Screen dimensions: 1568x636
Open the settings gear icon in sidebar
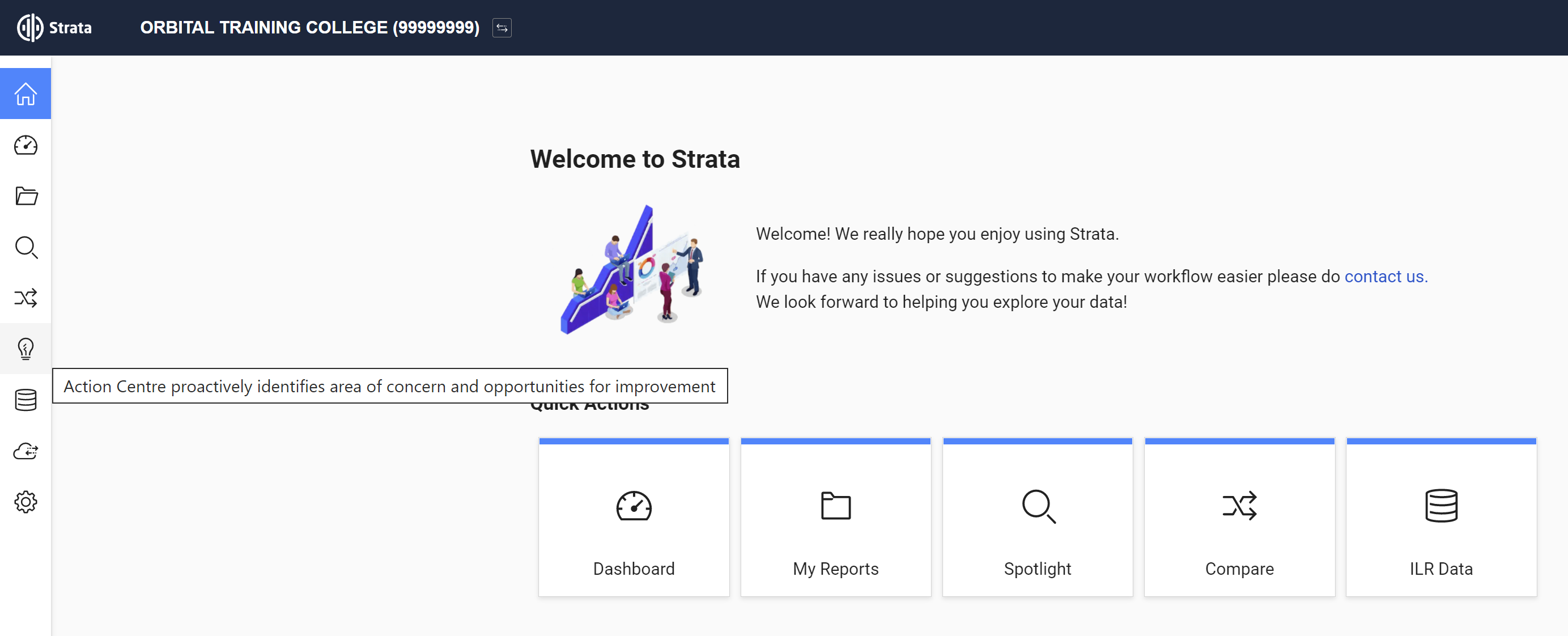point(26,502)
